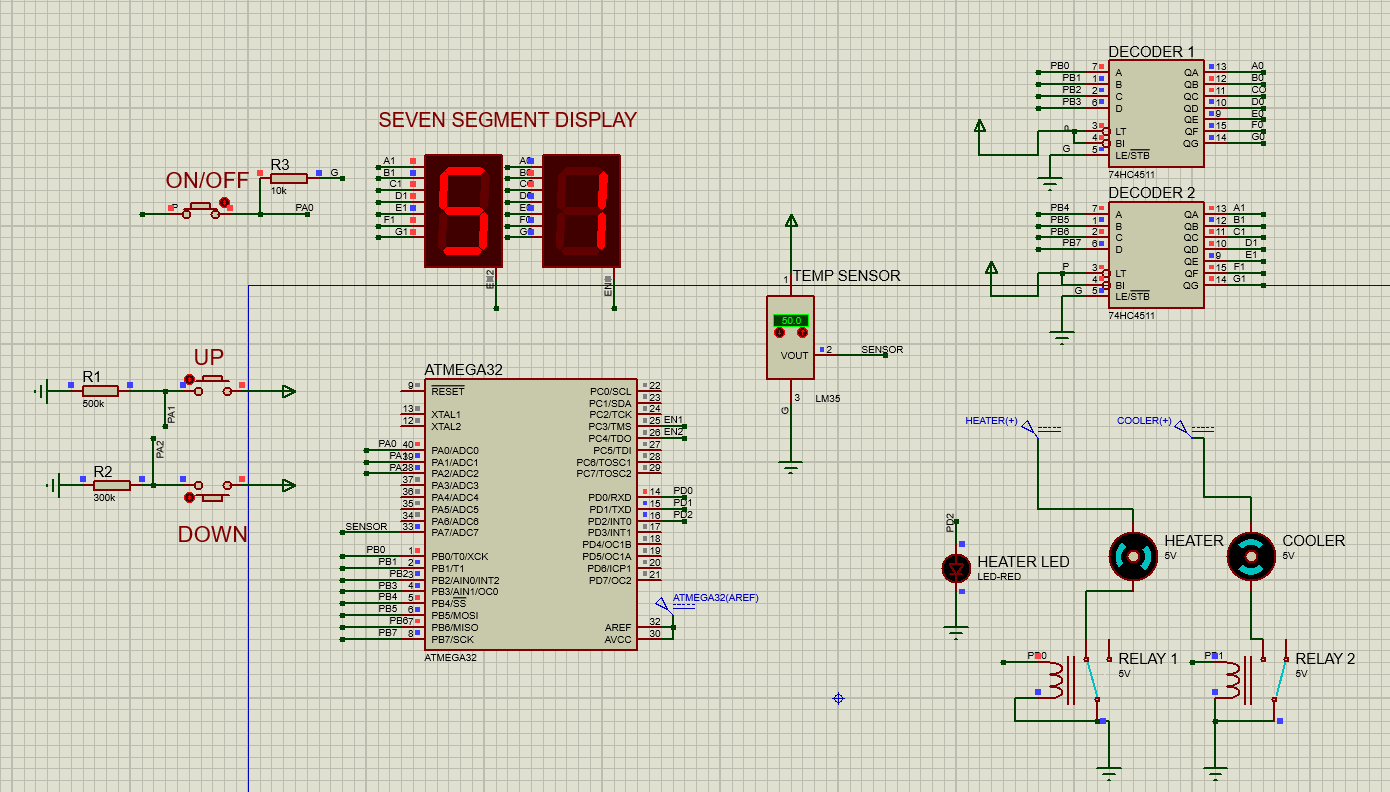Click the RESET pin label on ATMEGA32
This screenshot has height=792, width=1390.
(448, 391)
